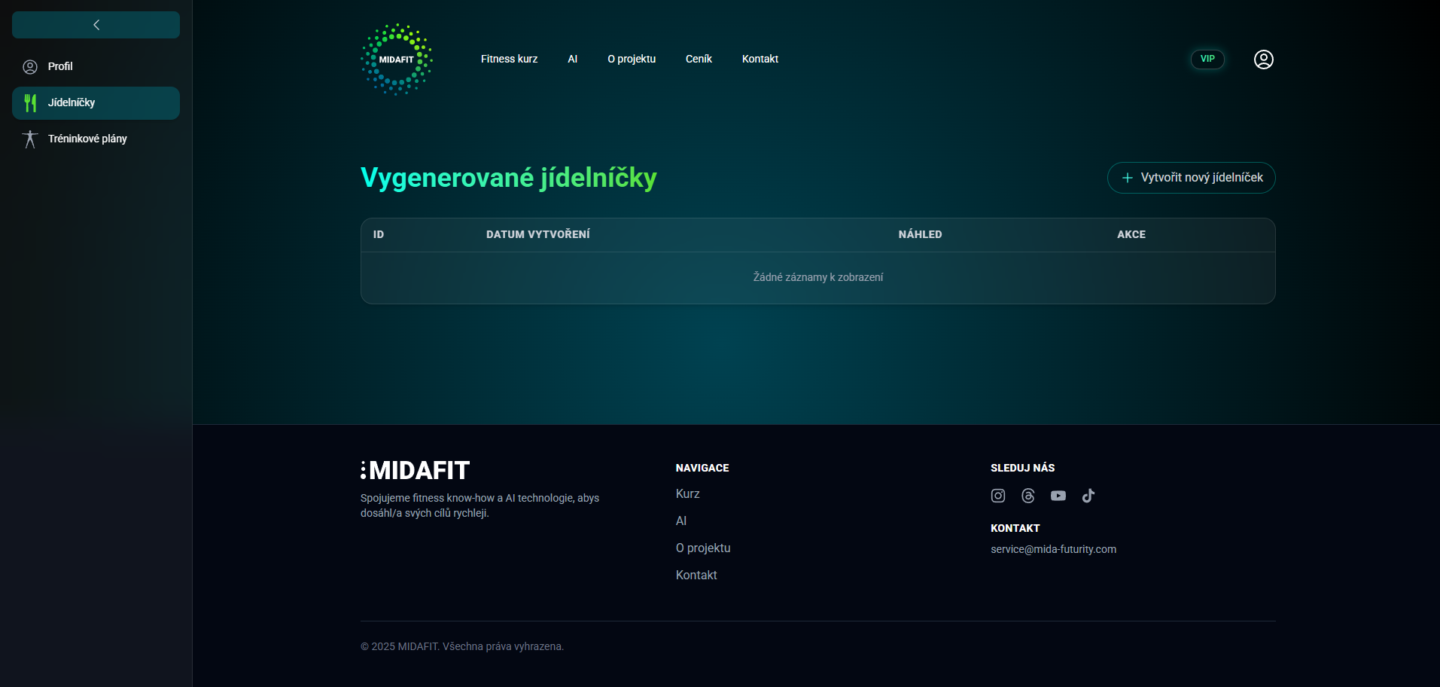Image resolution: width=1440 pixels, height=687 pixels.
Task: Open the TikTok icon in footer
Action: tap(1088, 496)
